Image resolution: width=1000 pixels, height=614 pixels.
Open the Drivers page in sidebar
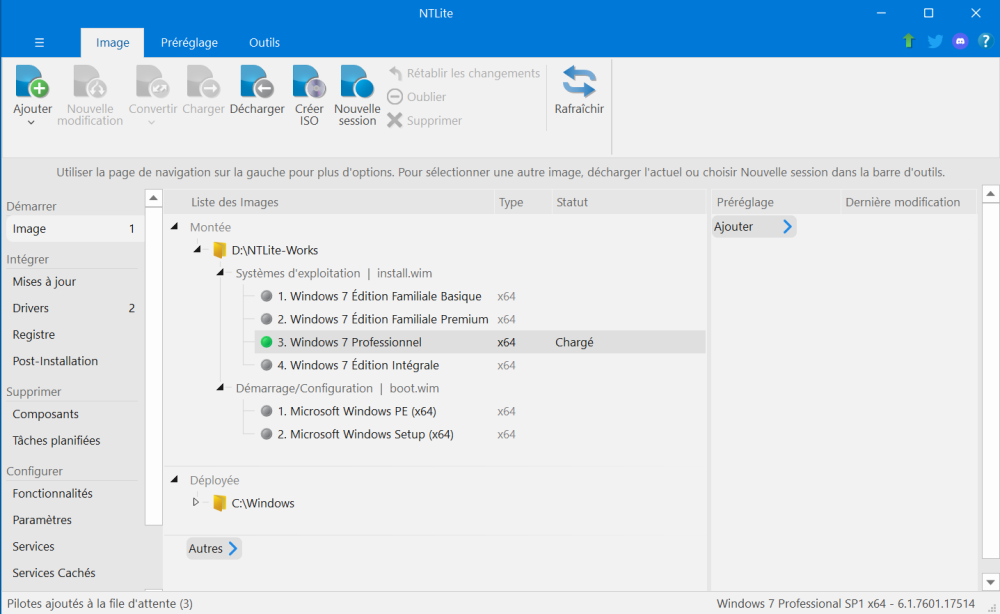tap(31, 308)
